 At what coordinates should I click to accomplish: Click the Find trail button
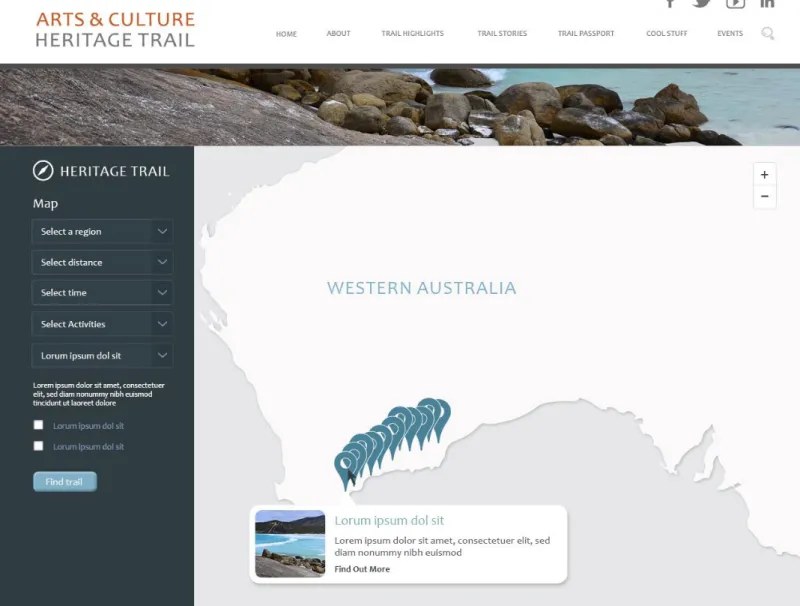point(65,482)
